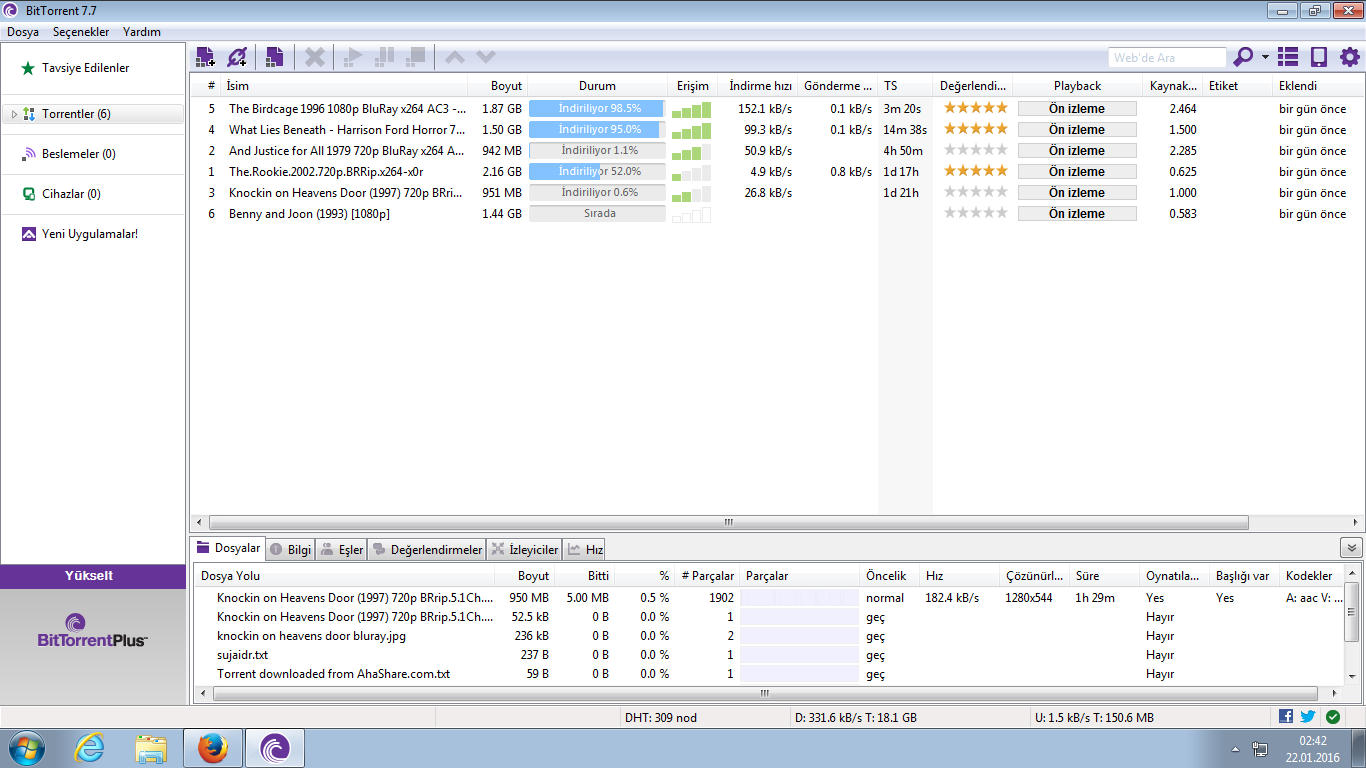Viewport: 1366px width, 768px height.
Task: Click the Pause torrent toolbar icon
Action: 384,57
